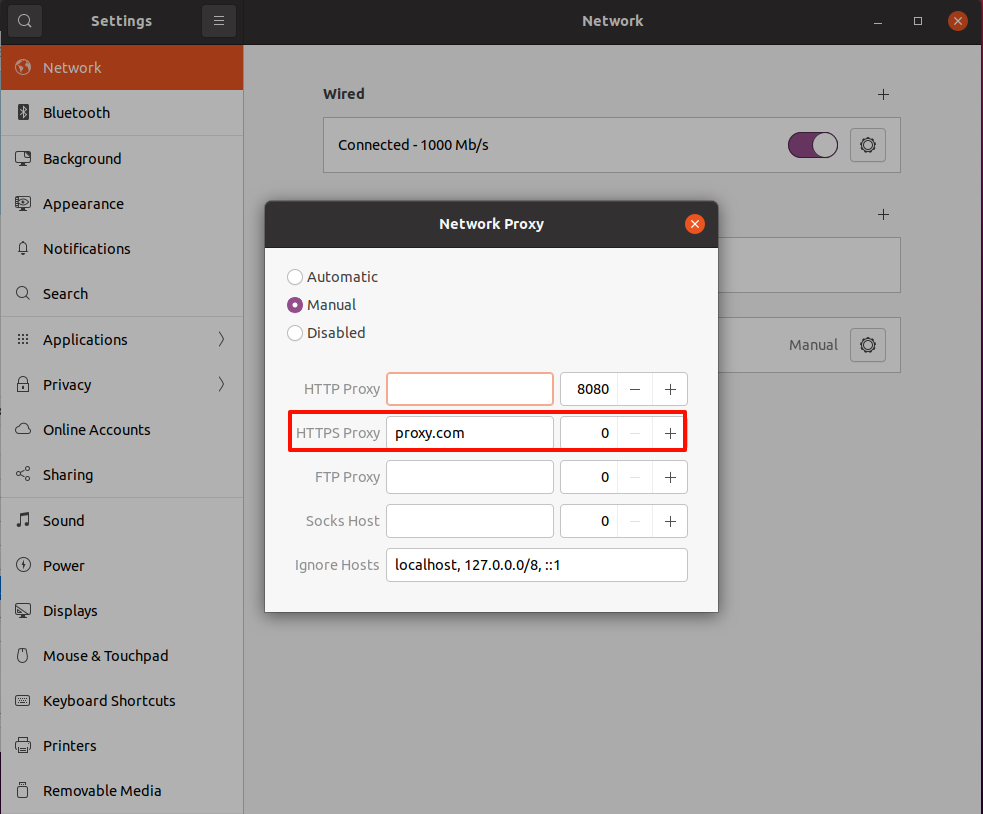This screenshot has height=814, width=983.
Task: Increase HTTP Proxy port with plus
Action: coord(670,389)
